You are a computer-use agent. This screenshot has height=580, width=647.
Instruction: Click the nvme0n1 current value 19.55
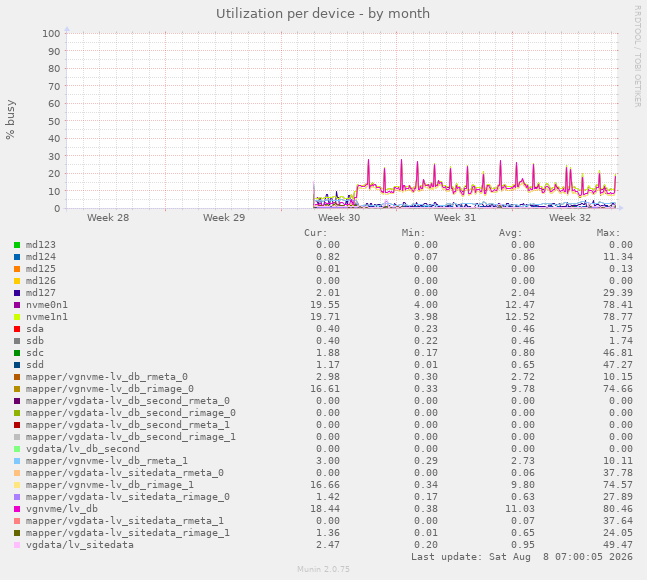pos(325,305)
